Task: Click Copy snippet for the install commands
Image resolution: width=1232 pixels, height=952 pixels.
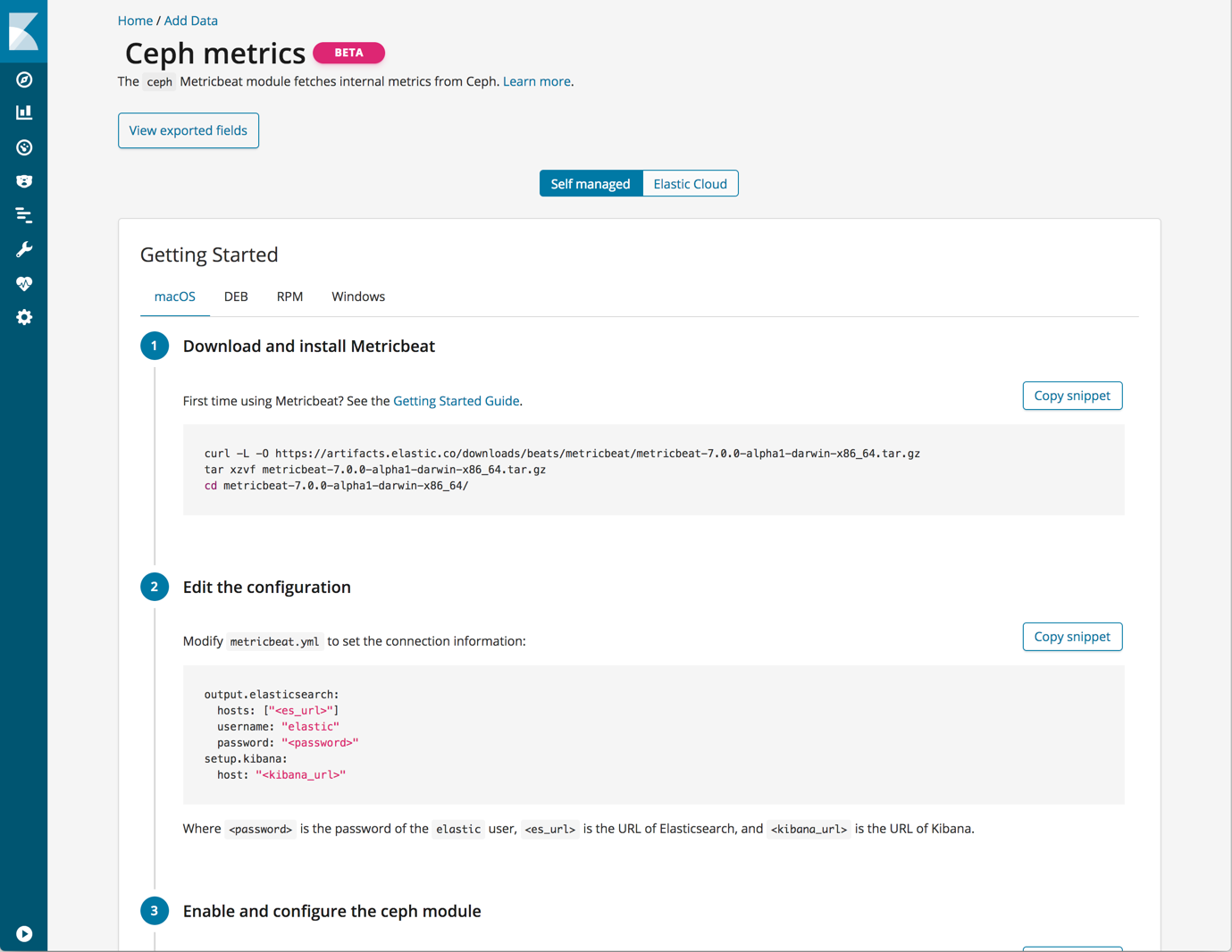Action: tap(1072, 396)
